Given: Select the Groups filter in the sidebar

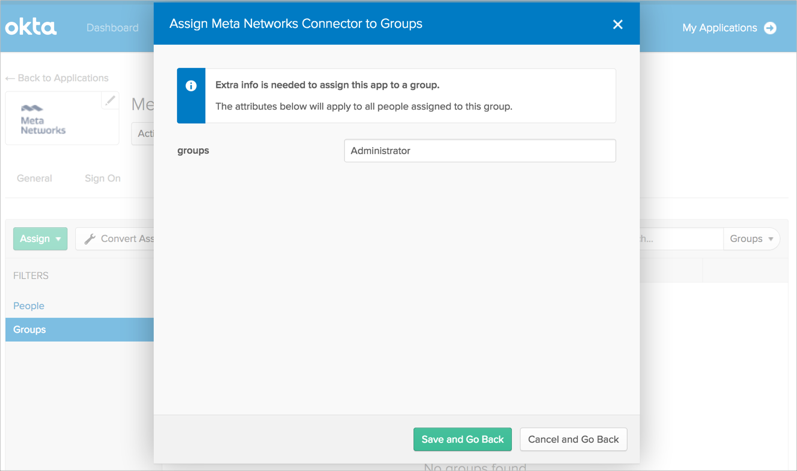Looking at the screenshot, I should tap(30, 329).
